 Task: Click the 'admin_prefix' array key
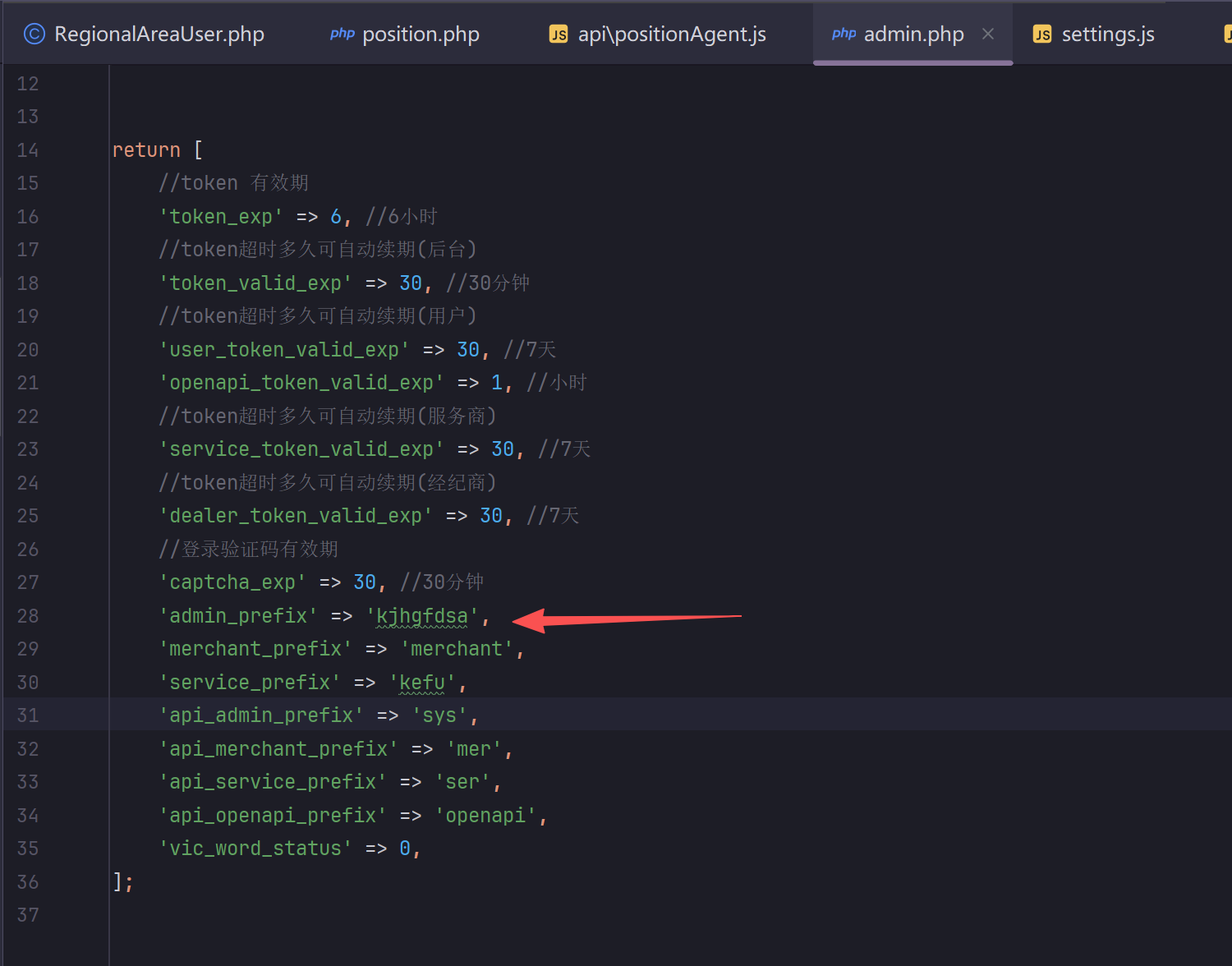pyautogui.click(x=238, y=616)
